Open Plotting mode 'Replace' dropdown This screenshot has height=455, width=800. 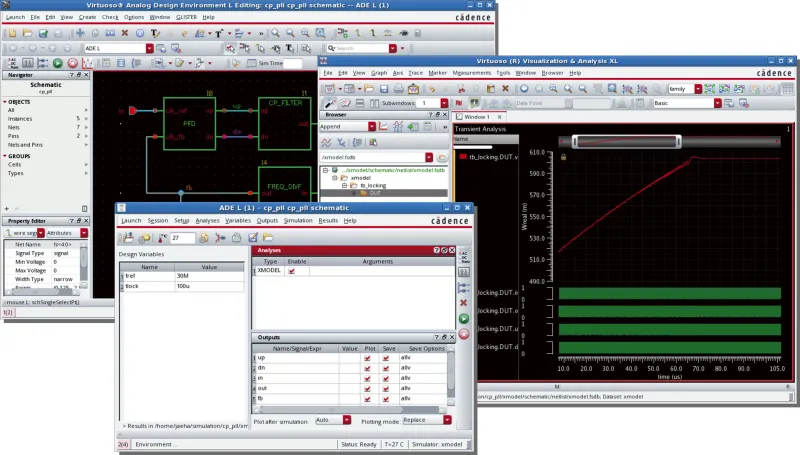point(447,420)
